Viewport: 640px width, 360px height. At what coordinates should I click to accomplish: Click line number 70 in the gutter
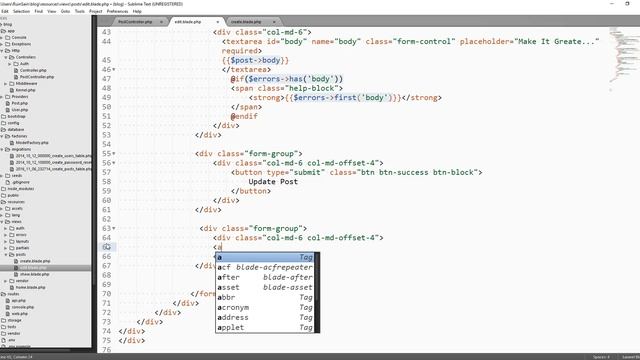pos(107,293)
